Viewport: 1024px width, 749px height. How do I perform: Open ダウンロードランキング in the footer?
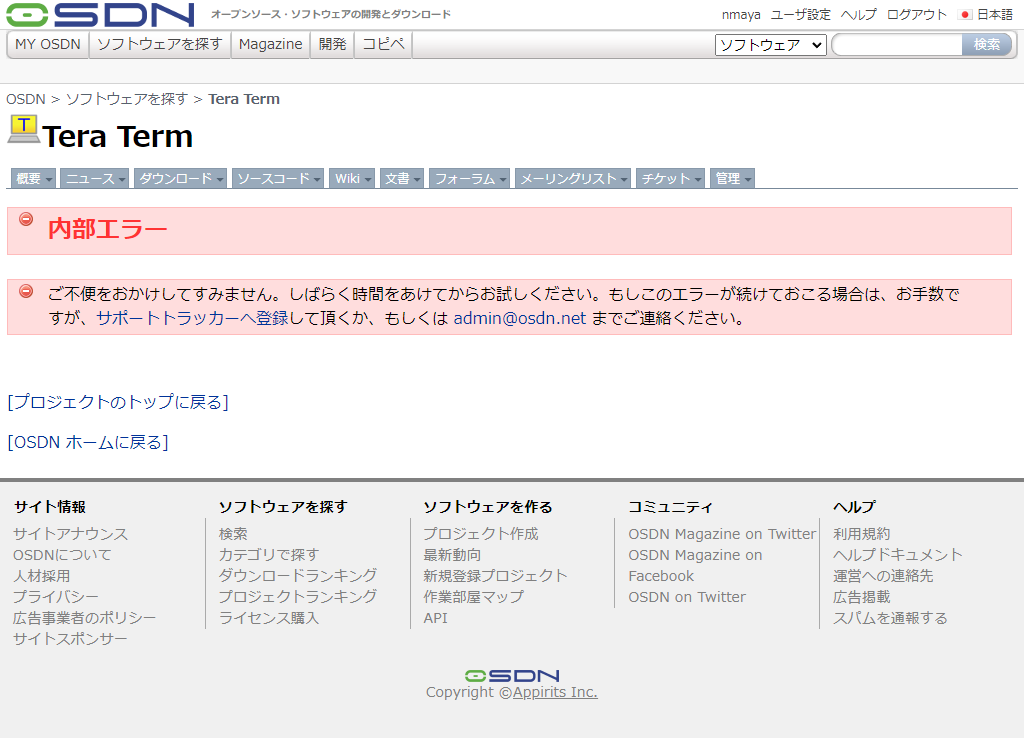coord(298,576)
